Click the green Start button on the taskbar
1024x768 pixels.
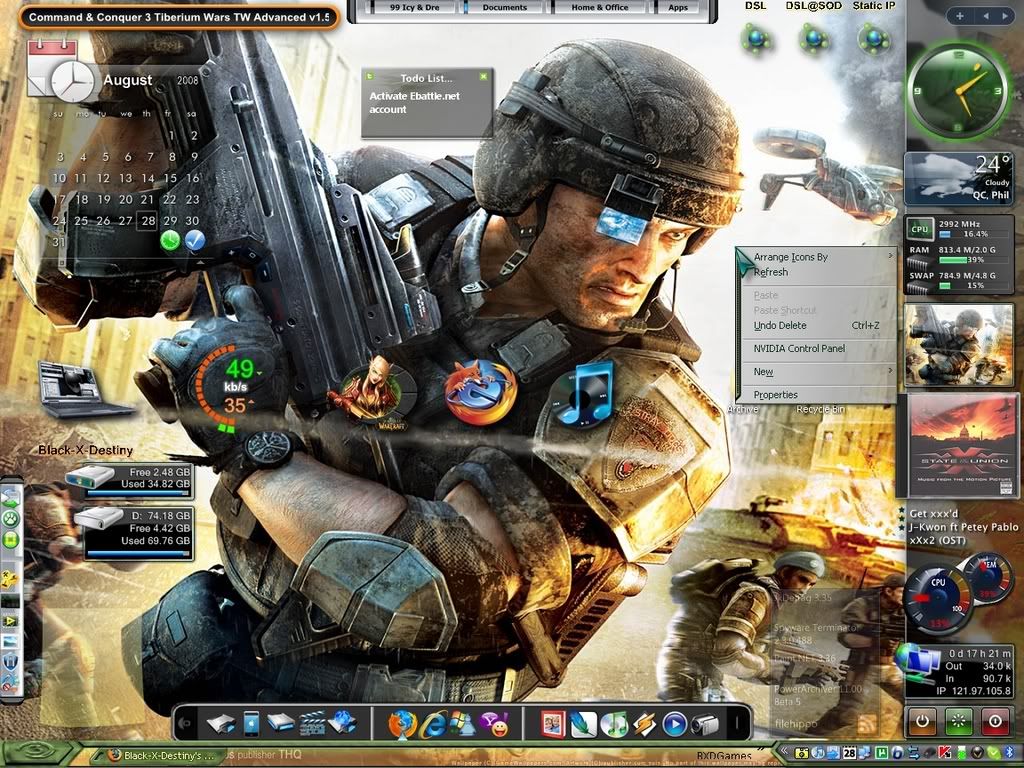(x=40, y=754)
